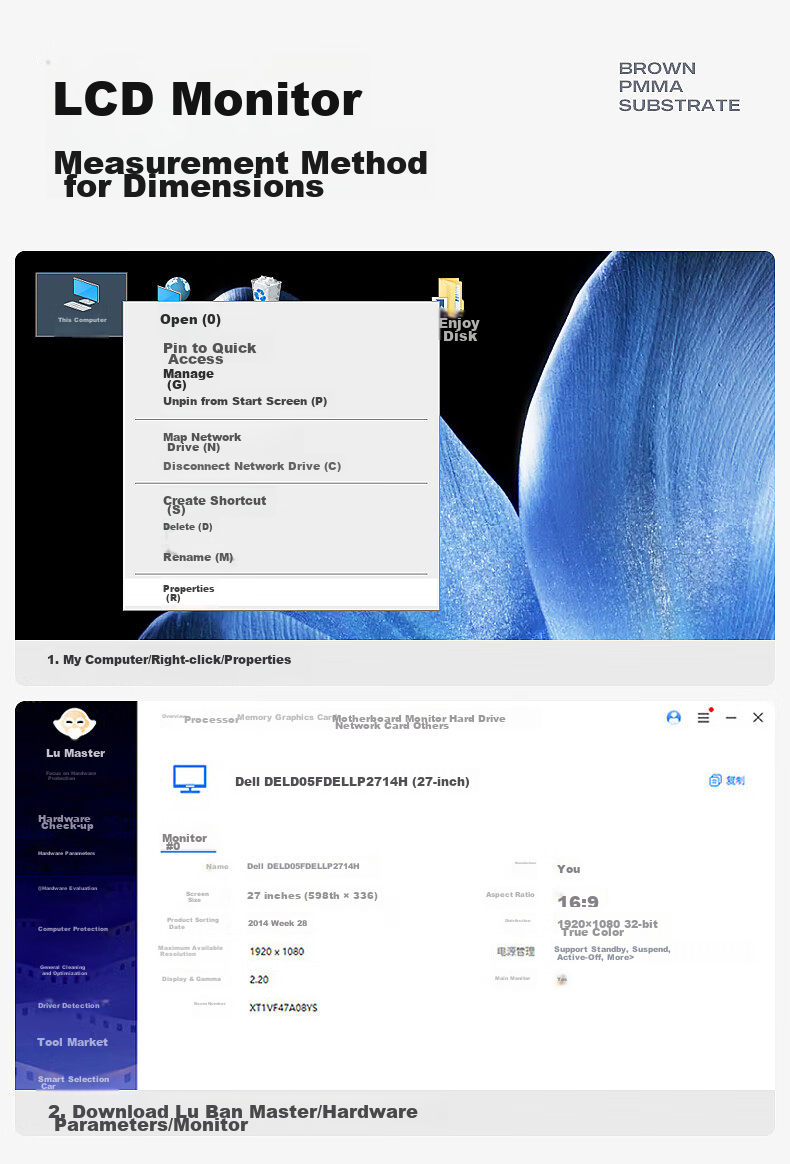
Task: Click Delete (D) menu entry
Action: click(188, 526)
